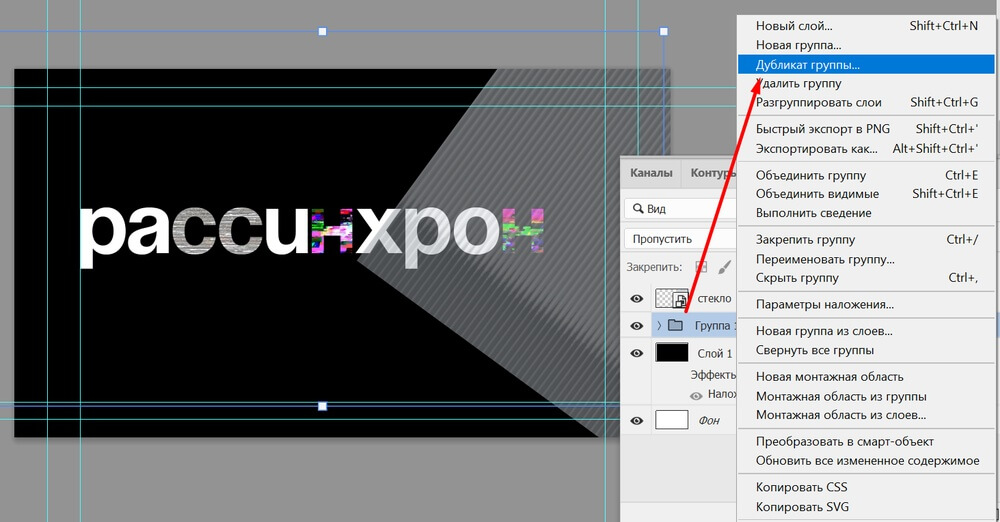Expand the Группа 1 group chevron
The image size is (1000, 522).
659,325
